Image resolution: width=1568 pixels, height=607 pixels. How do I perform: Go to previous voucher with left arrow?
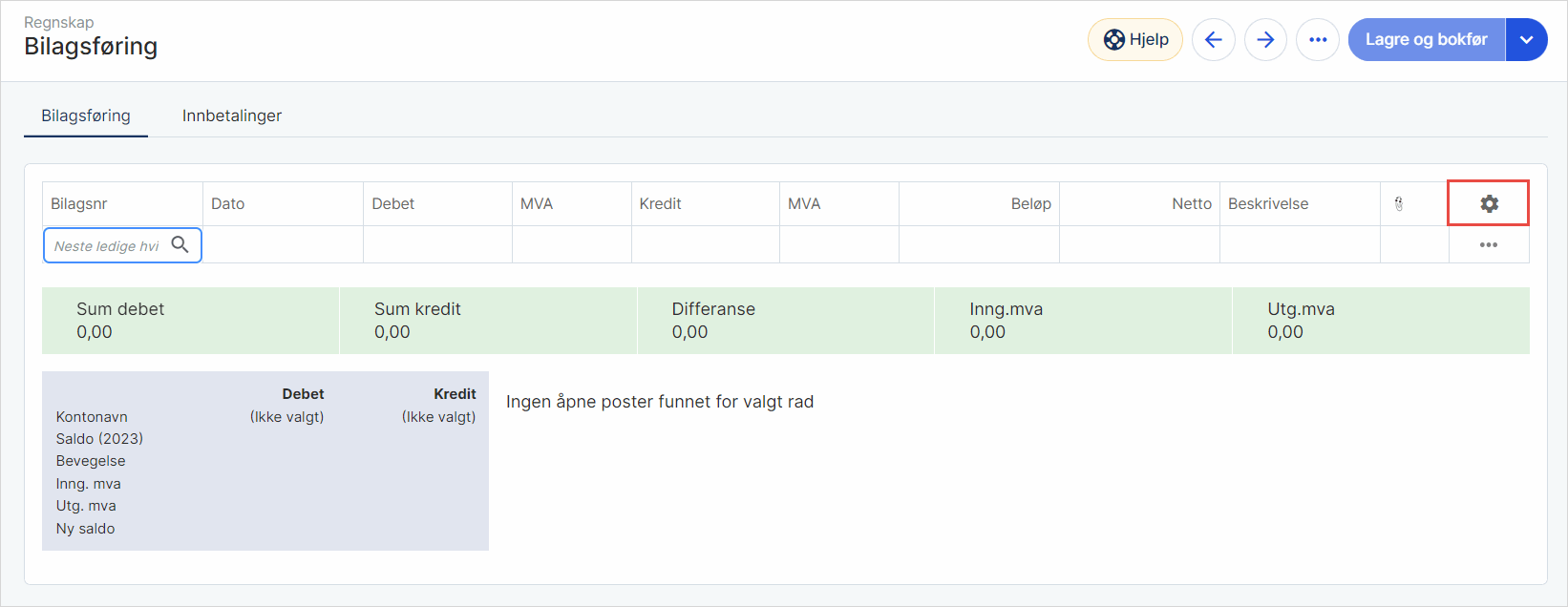coord(1213,40)
